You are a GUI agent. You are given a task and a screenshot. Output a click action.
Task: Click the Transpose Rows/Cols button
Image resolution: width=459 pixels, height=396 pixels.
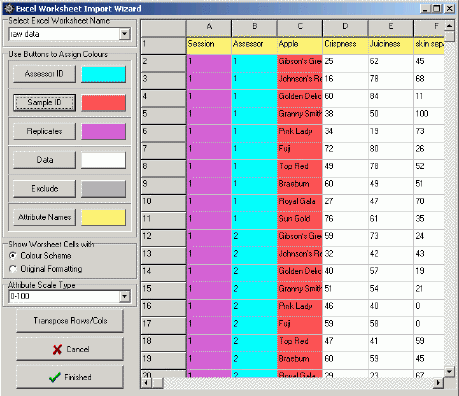(70, 321)
